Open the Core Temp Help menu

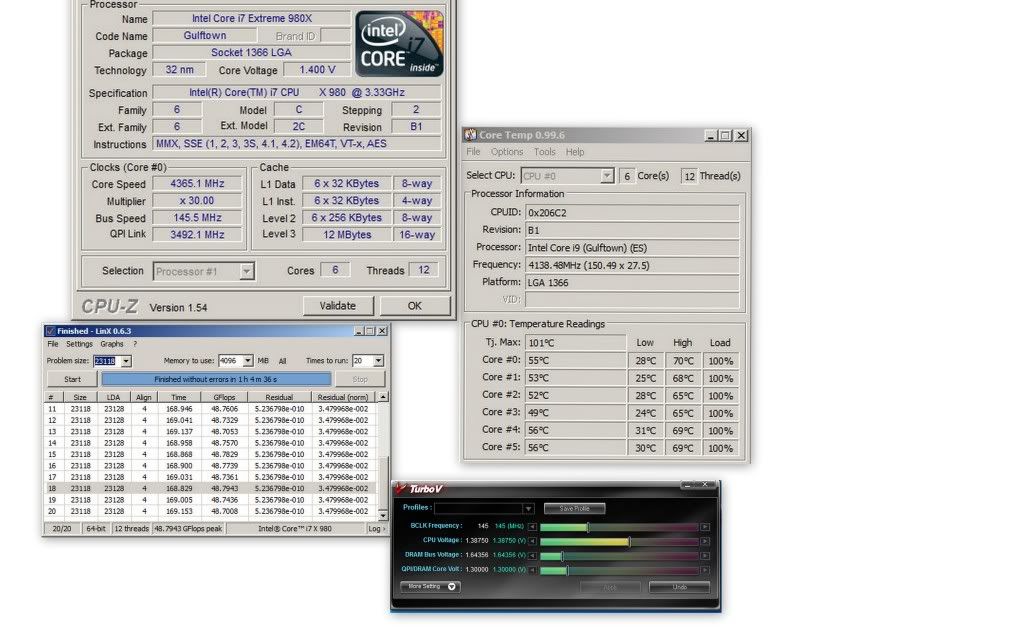(x=575, y=152)
